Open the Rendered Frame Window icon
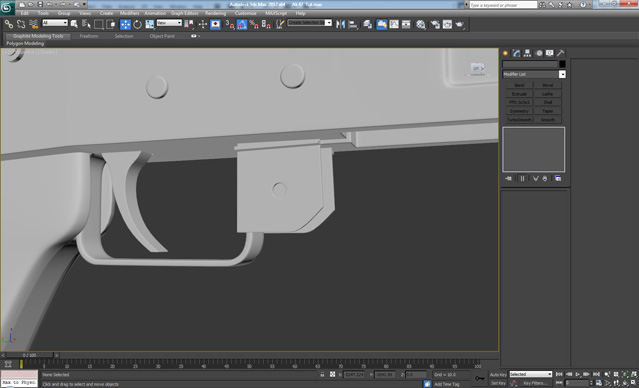This screenshot has width=639, height=388. [447, 24]
